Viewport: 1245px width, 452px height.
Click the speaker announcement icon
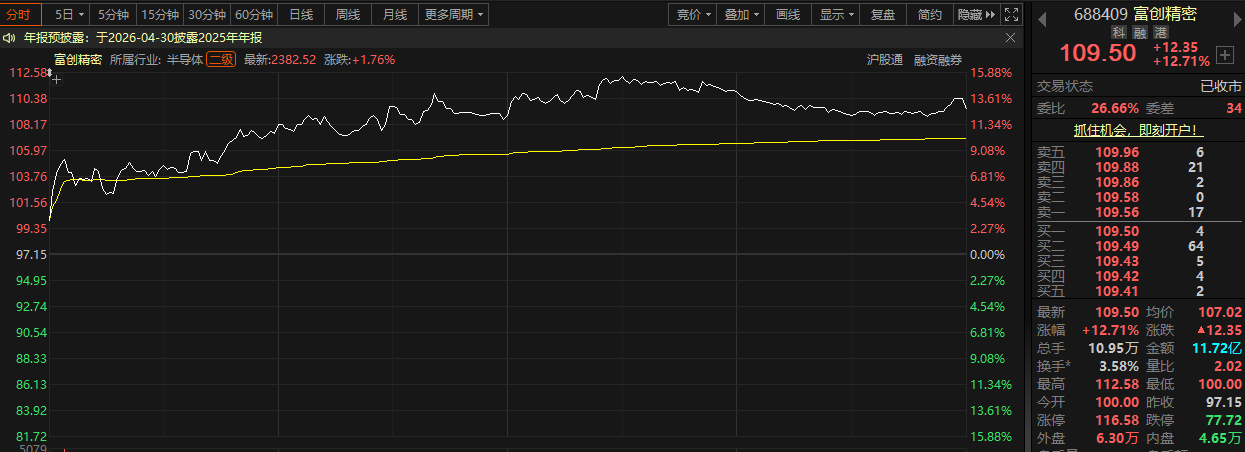click(9, 37)
